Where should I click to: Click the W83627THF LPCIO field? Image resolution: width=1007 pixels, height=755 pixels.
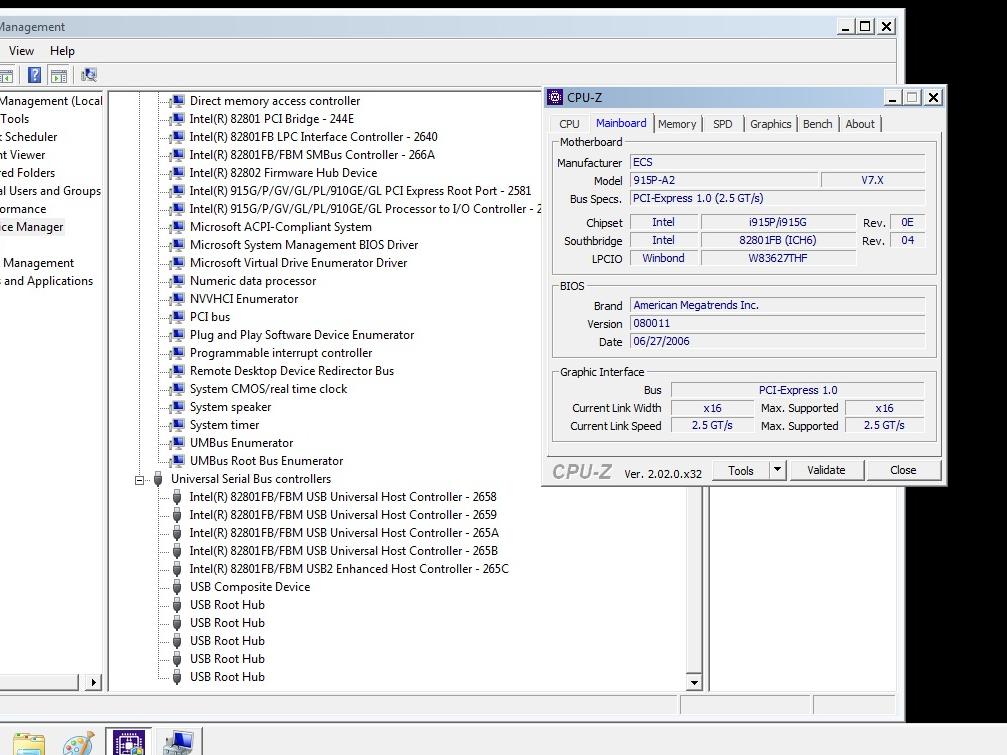pos(778,258)
